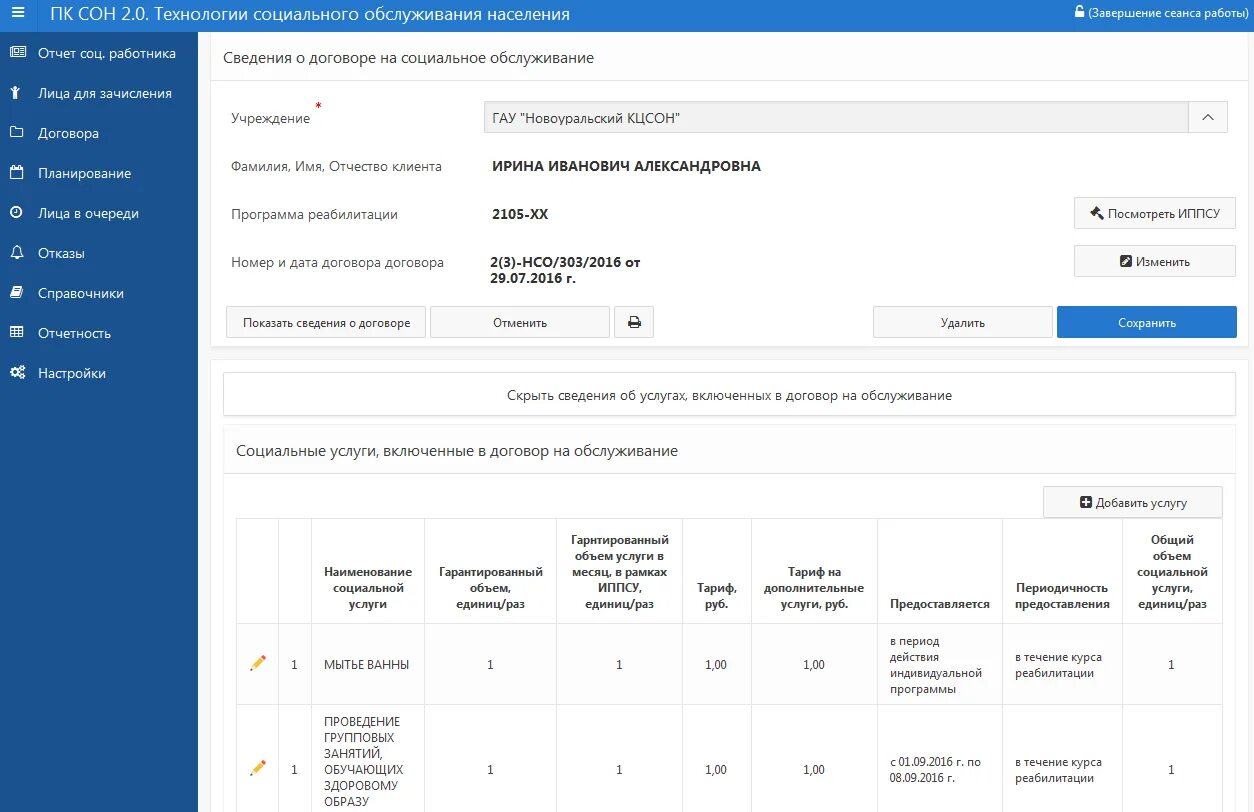
Task: Open Посмотреть ИППСУ
Action: tap(1154, 212)
